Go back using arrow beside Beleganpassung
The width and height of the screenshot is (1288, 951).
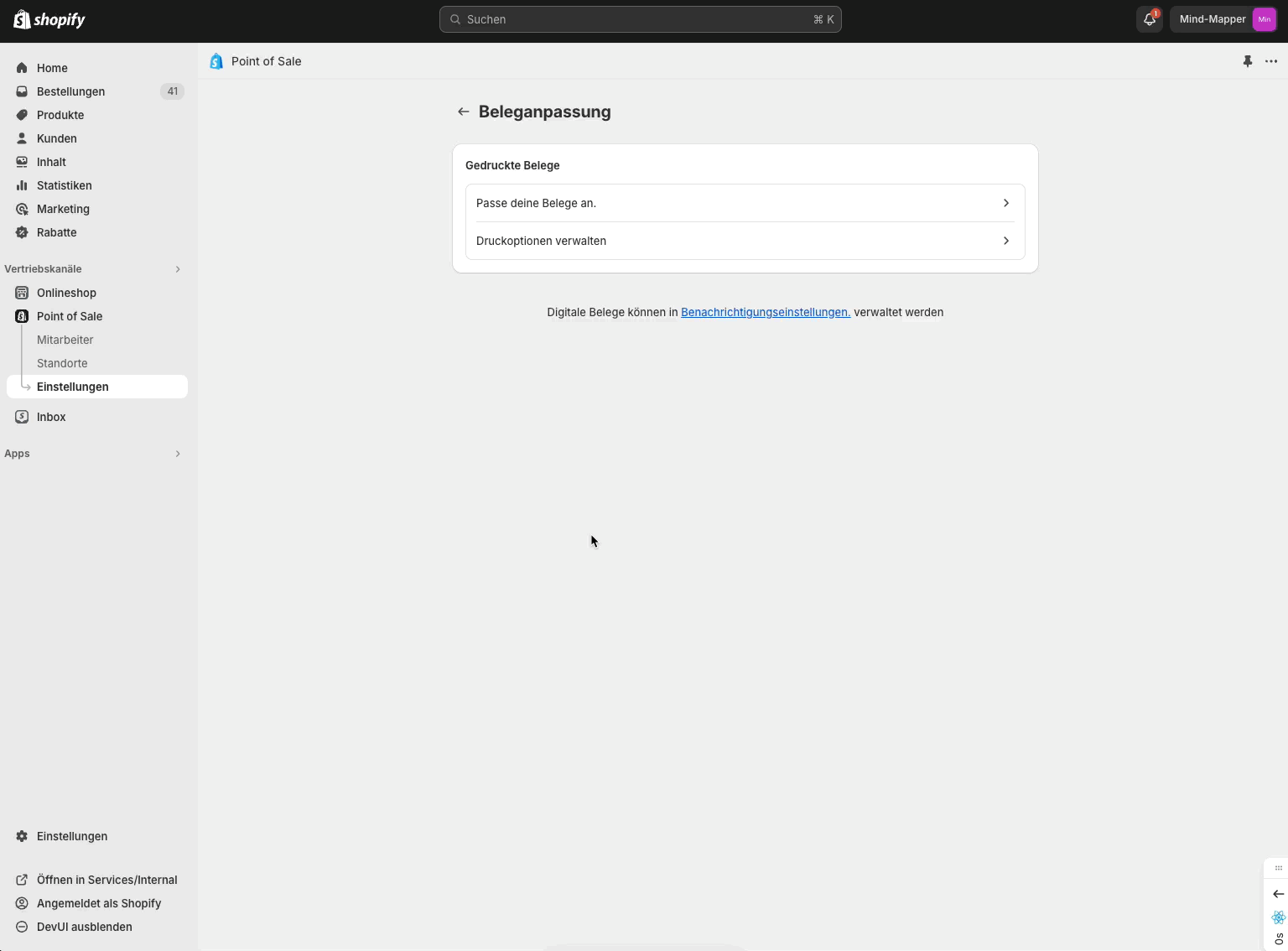(463, 112)
